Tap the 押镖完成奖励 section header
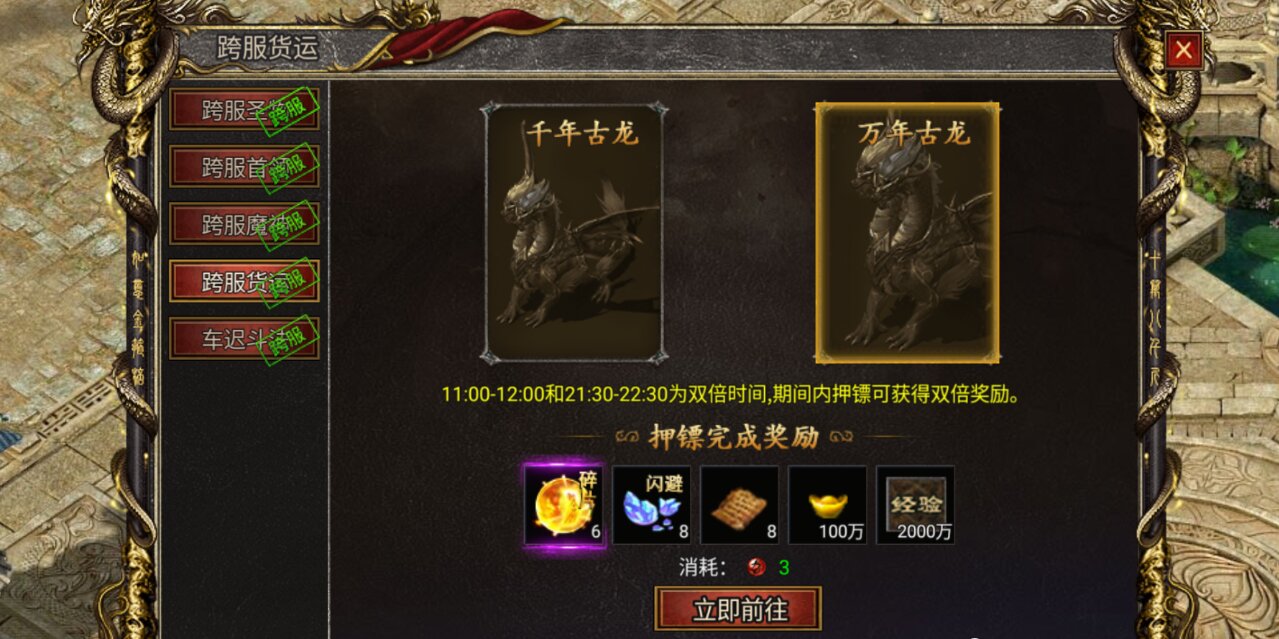This screenshot has height=639, width=1279. 735,437
